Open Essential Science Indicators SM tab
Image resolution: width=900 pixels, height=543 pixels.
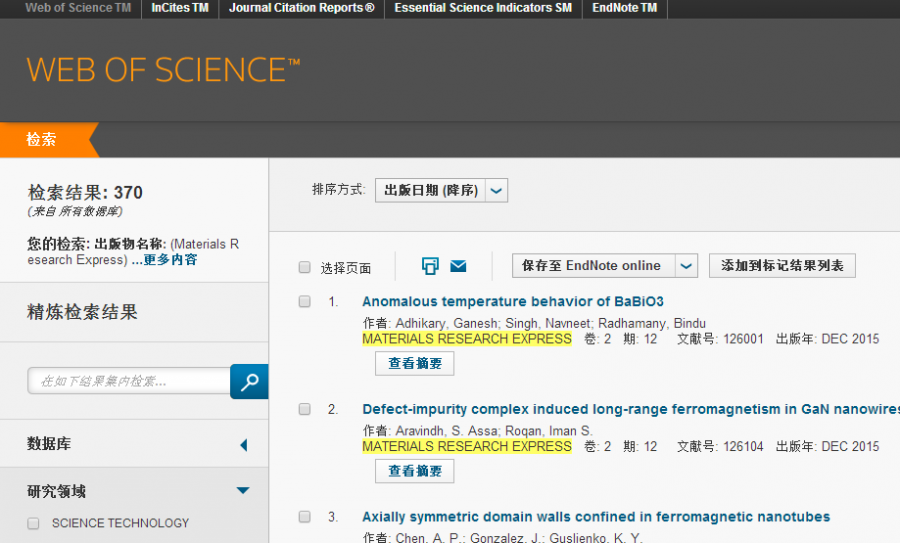point(483,8)
